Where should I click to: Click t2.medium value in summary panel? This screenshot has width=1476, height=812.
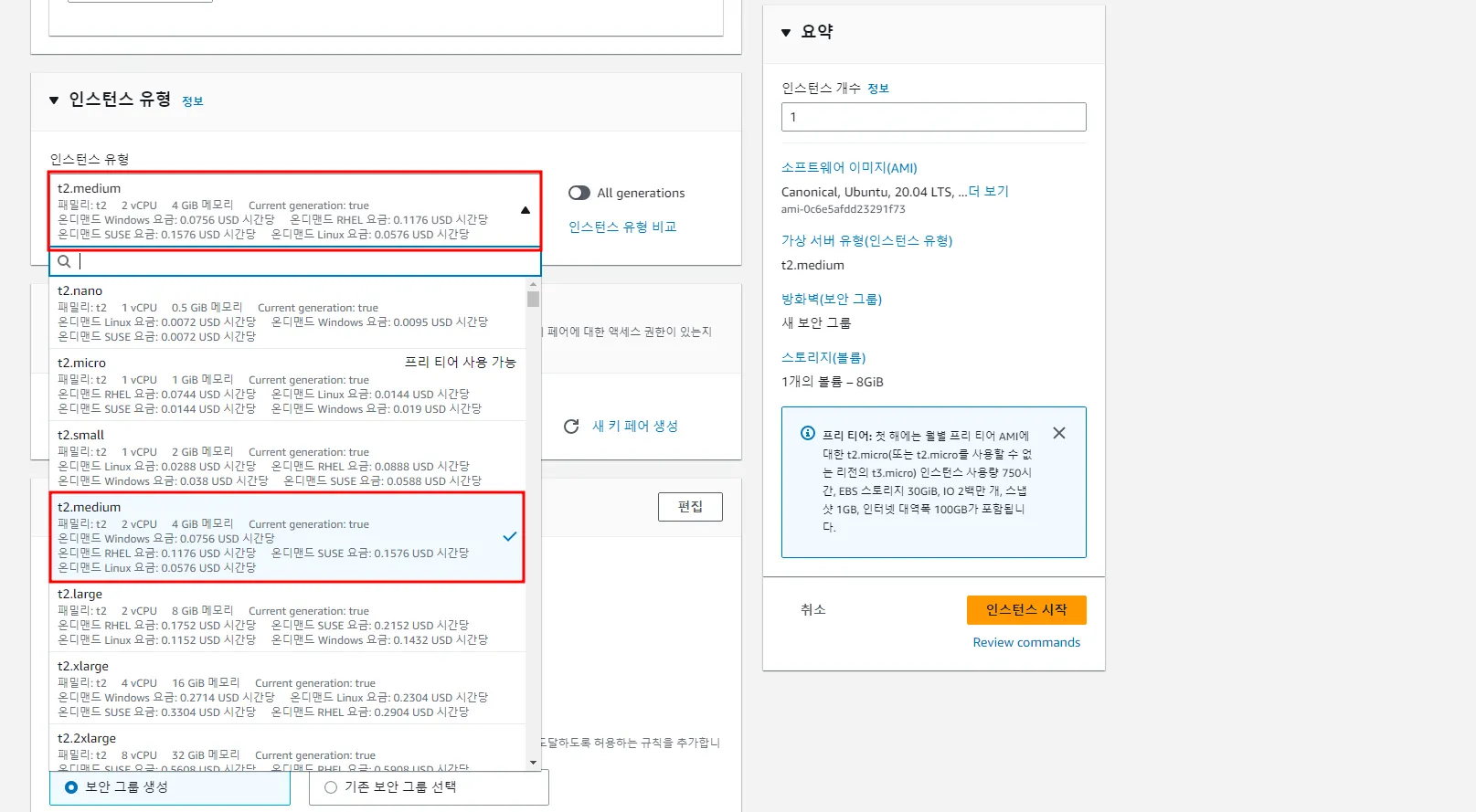click(x=812, y=265)
